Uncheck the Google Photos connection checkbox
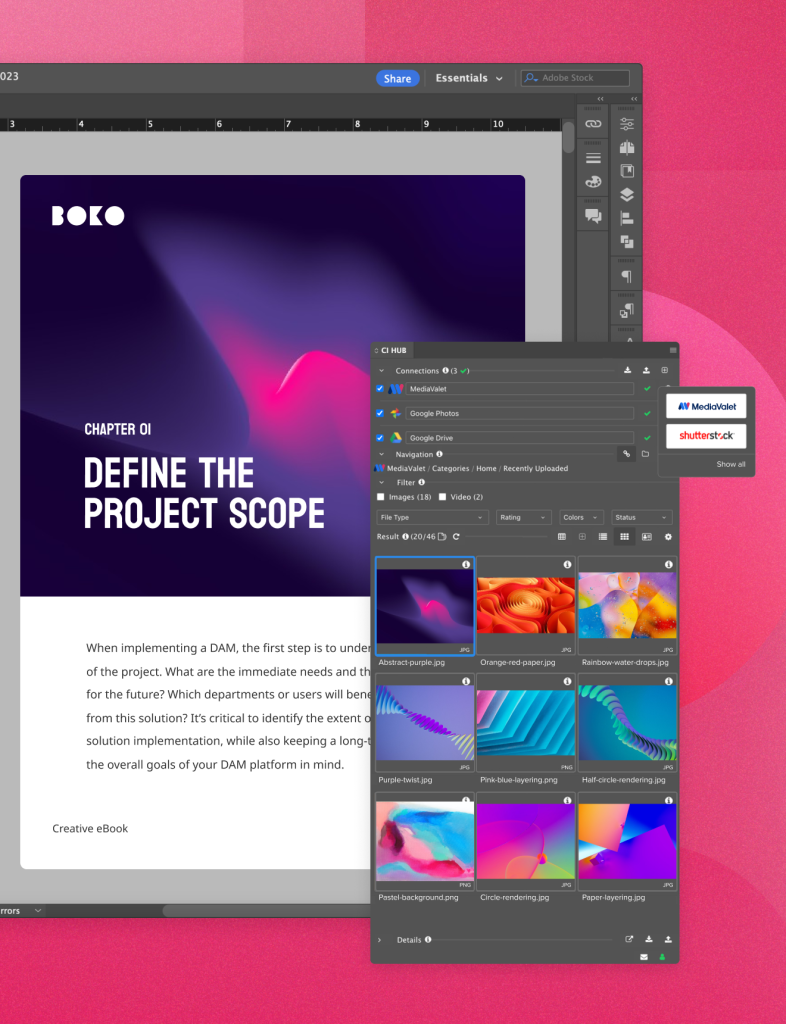This screenshot has height=1024, width=786. (x=380, y=413)
